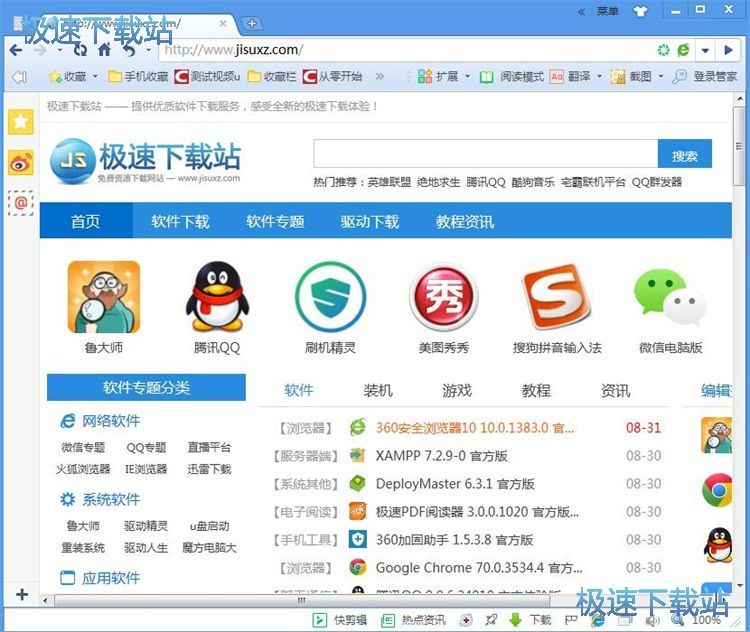Switch to the 资讯 list tab
The image size is (750, 632).
click(615, 390)
